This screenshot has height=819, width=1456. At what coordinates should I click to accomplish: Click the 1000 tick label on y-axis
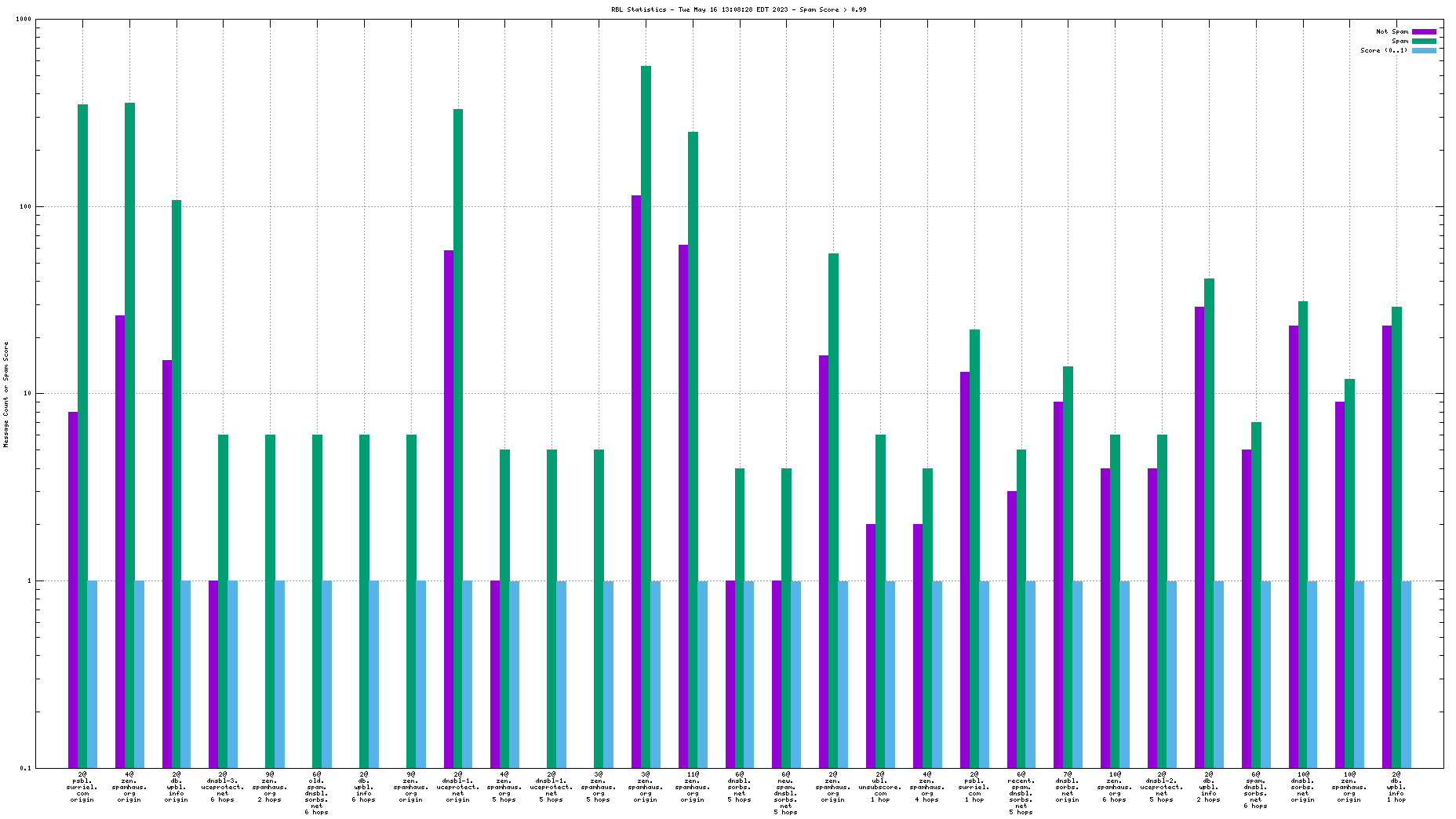pos(24,20)
